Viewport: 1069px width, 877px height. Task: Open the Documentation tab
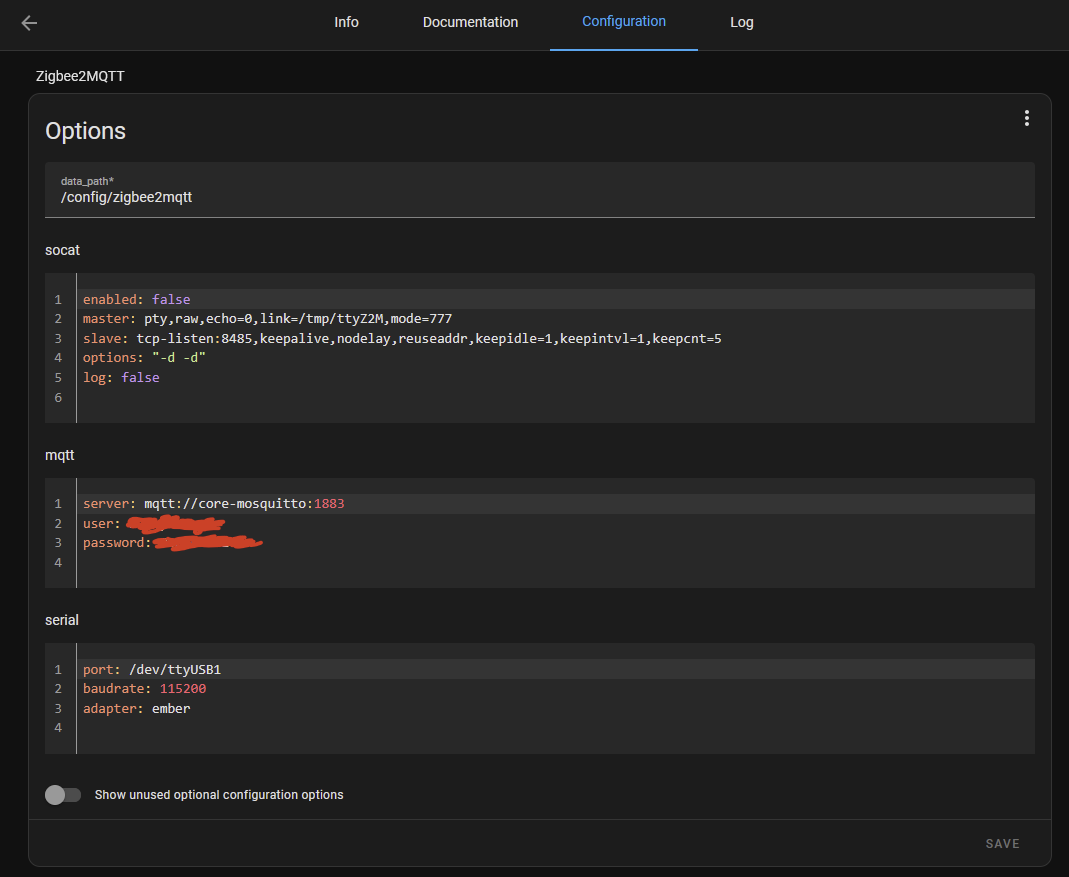(x=470, y=23)
